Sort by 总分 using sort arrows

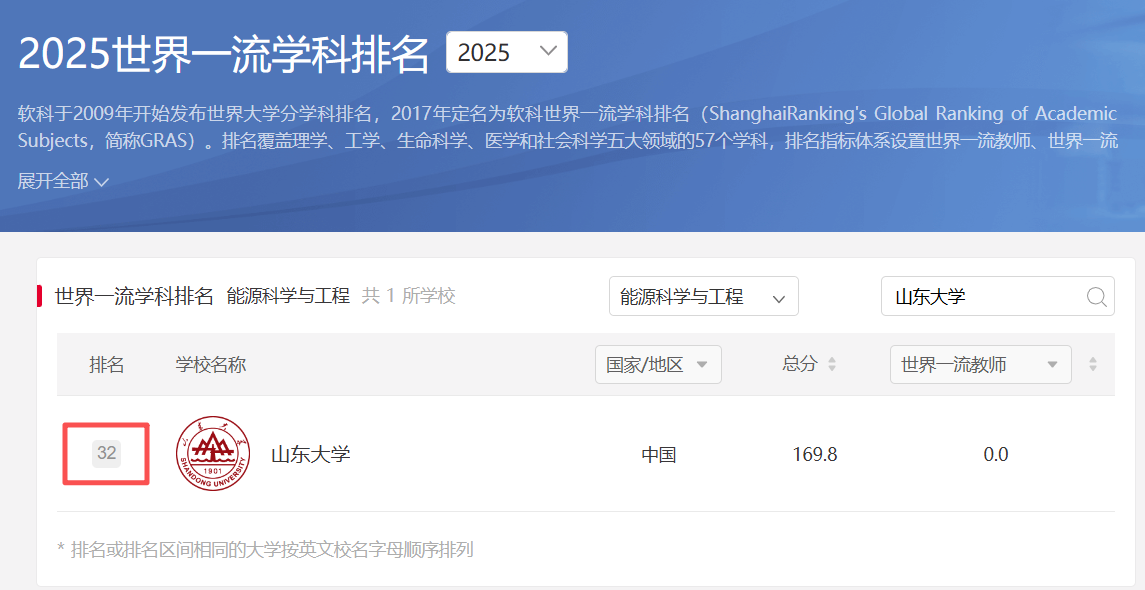click(x=832, y=365)
